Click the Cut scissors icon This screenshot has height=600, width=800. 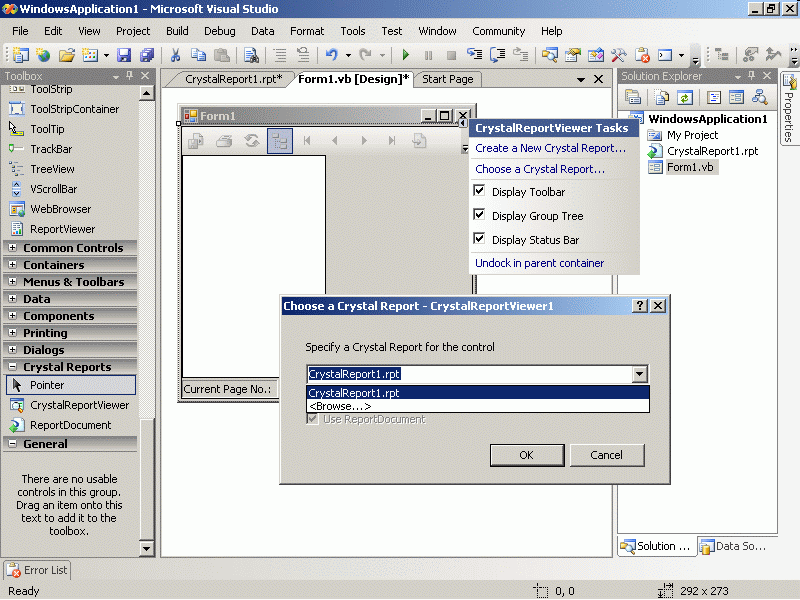175,55
